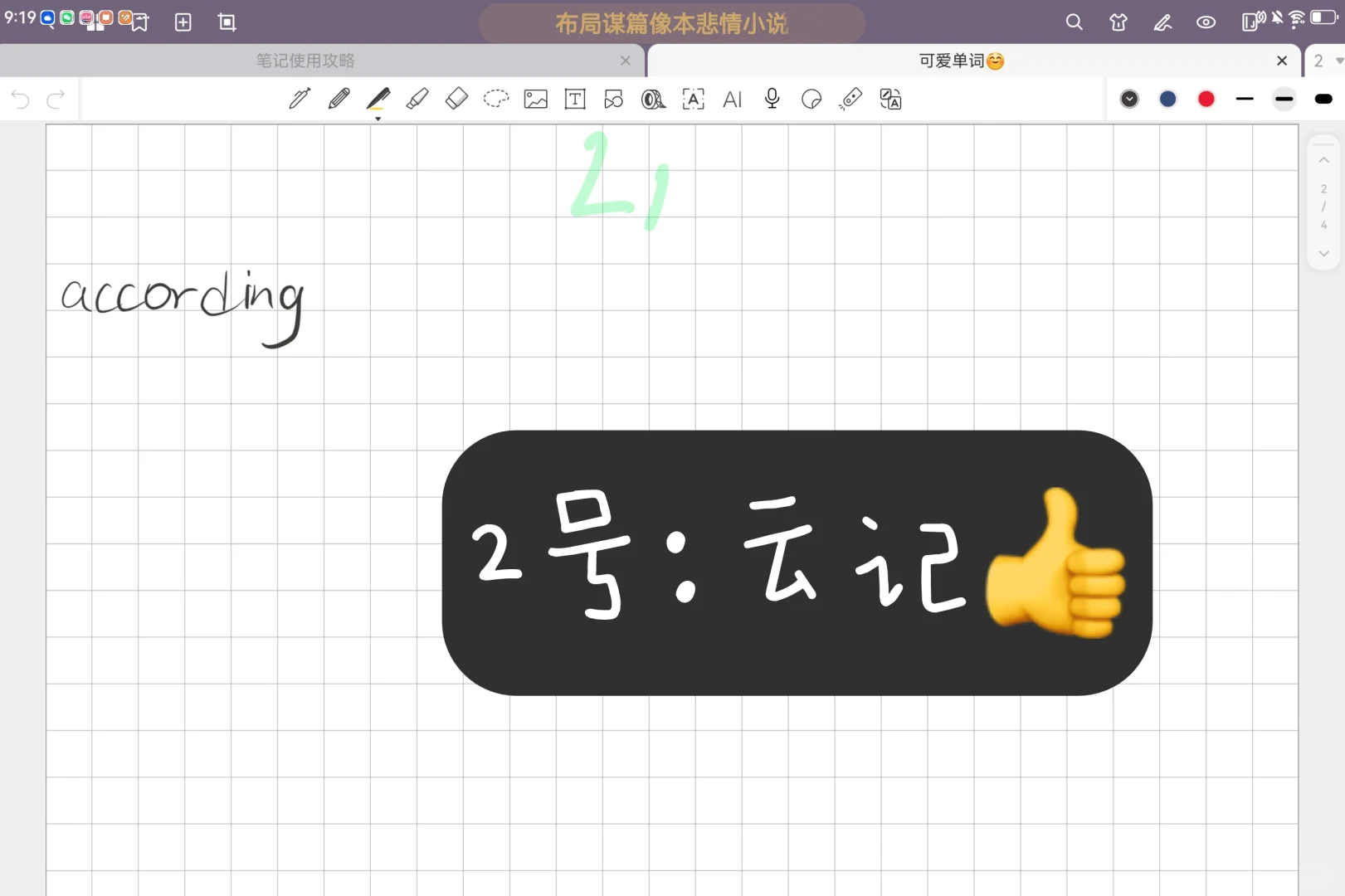Undo the last stroke
Screen dimensions: 1345x896
21,100
